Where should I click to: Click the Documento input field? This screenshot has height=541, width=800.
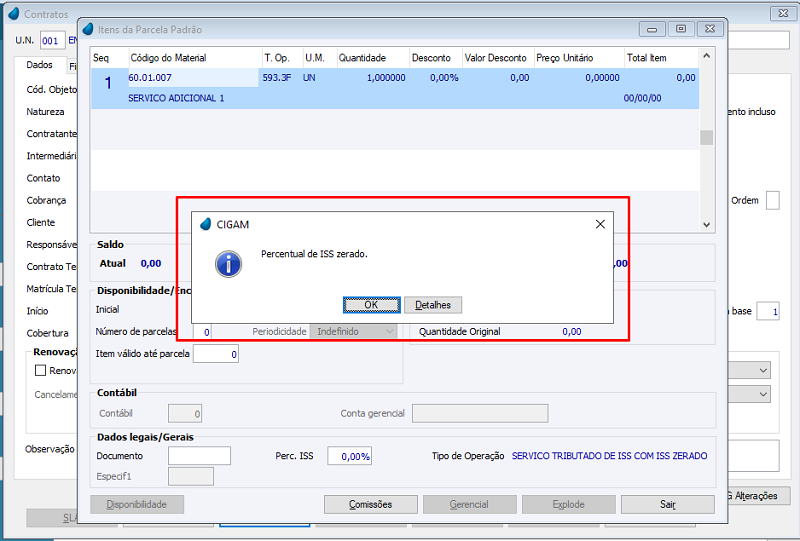199,456
